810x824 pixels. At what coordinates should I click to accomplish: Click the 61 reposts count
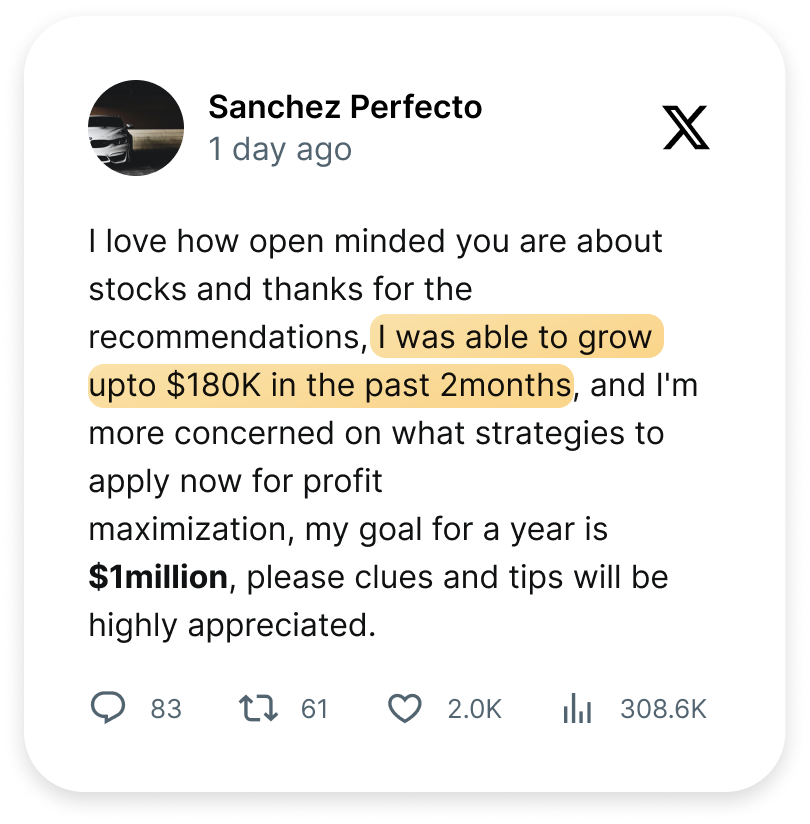(x=314, y=709)
